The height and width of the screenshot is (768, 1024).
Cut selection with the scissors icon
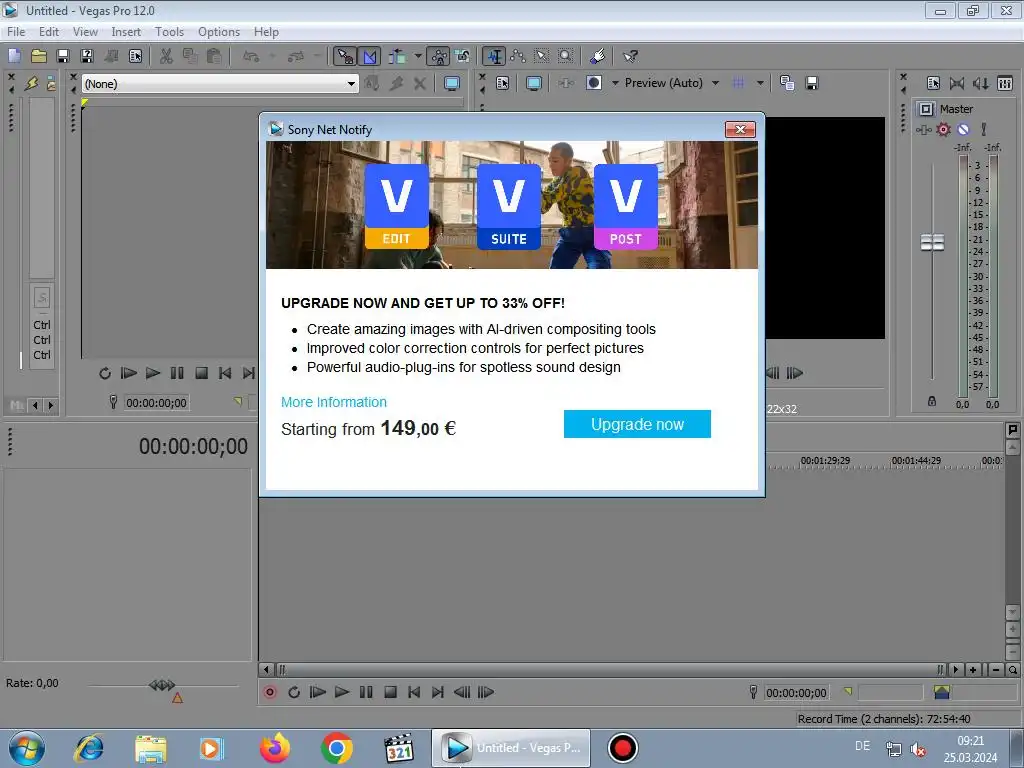coord(166,56)
